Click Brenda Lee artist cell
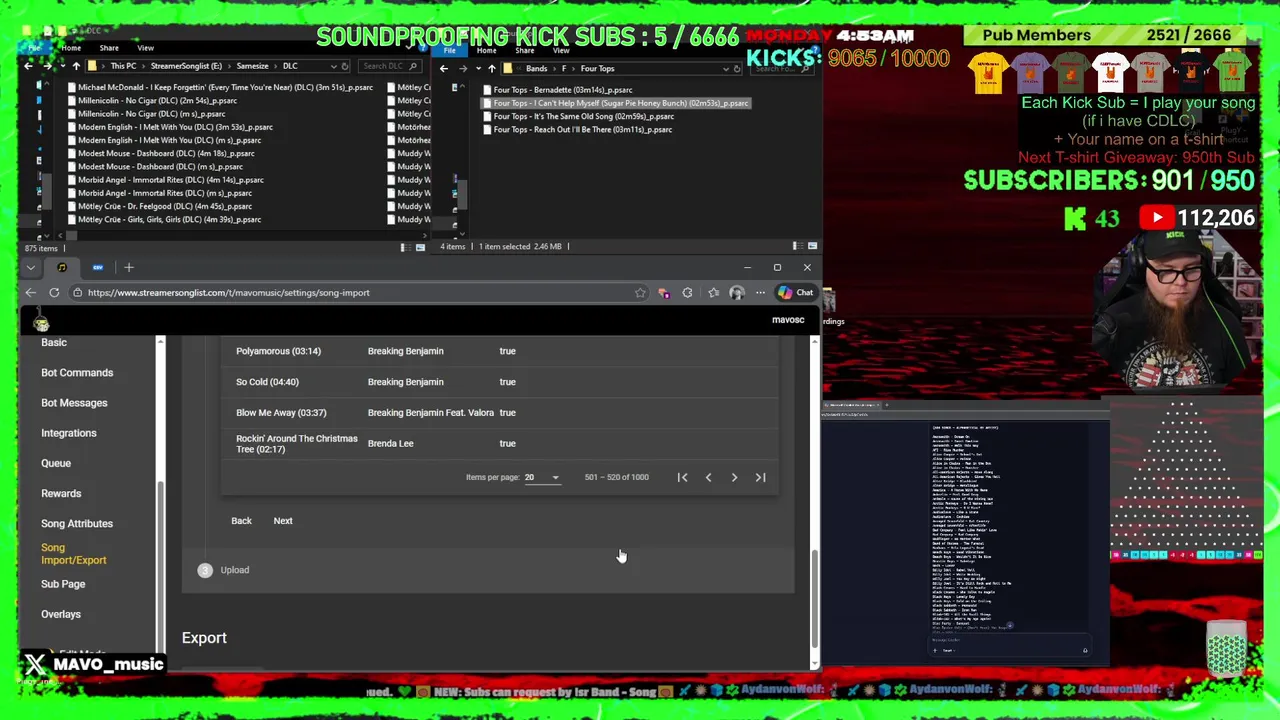Viewport: 1280px width, 720px height. (390, 443)
